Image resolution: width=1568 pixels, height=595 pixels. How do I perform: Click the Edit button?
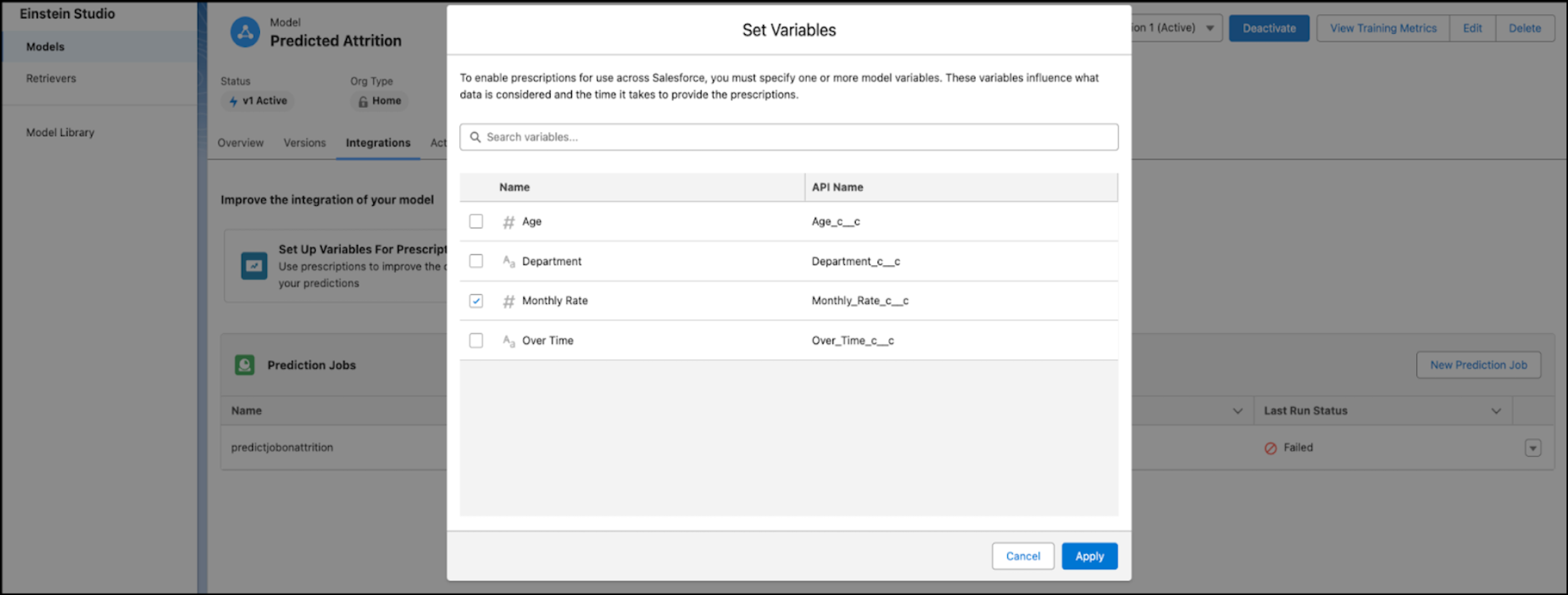tap(1472, 28)
